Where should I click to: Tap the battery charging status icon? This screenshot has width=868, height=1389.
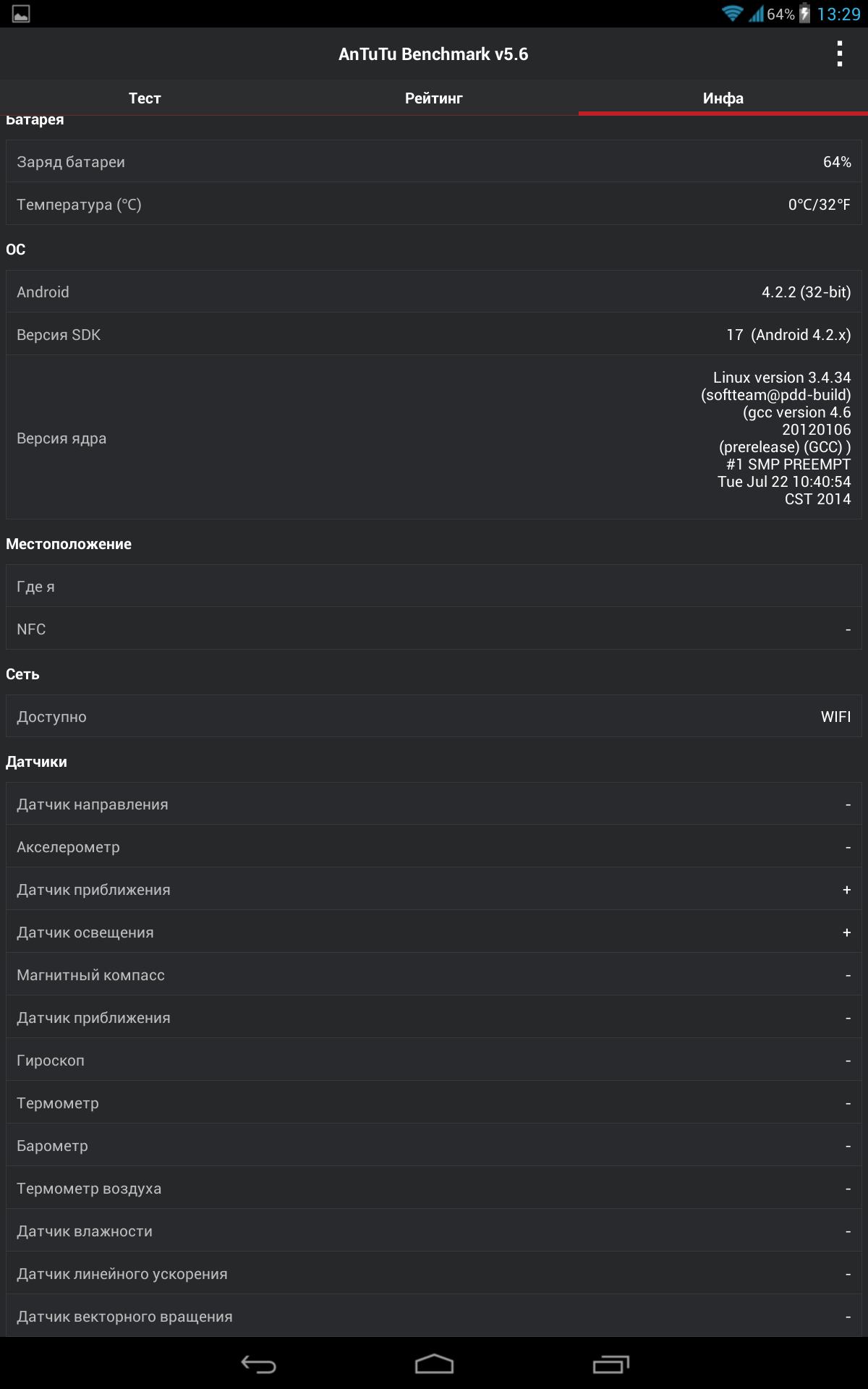(x=804, y=14)
